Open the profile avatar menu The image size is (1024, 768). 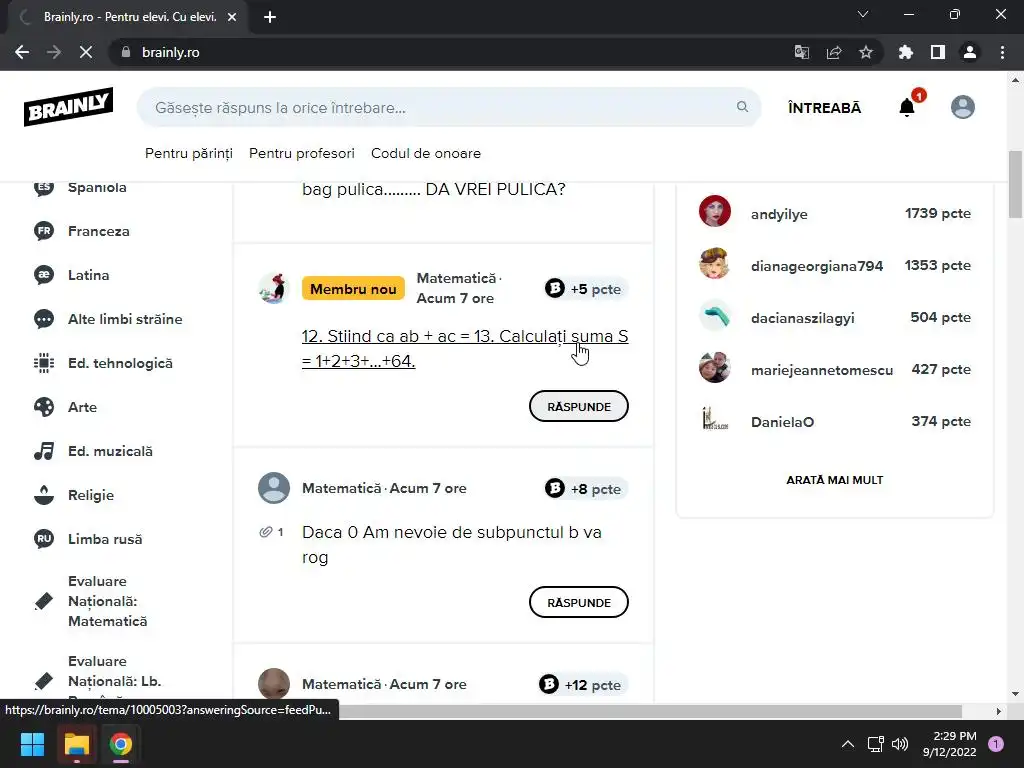tap(963, 107)
